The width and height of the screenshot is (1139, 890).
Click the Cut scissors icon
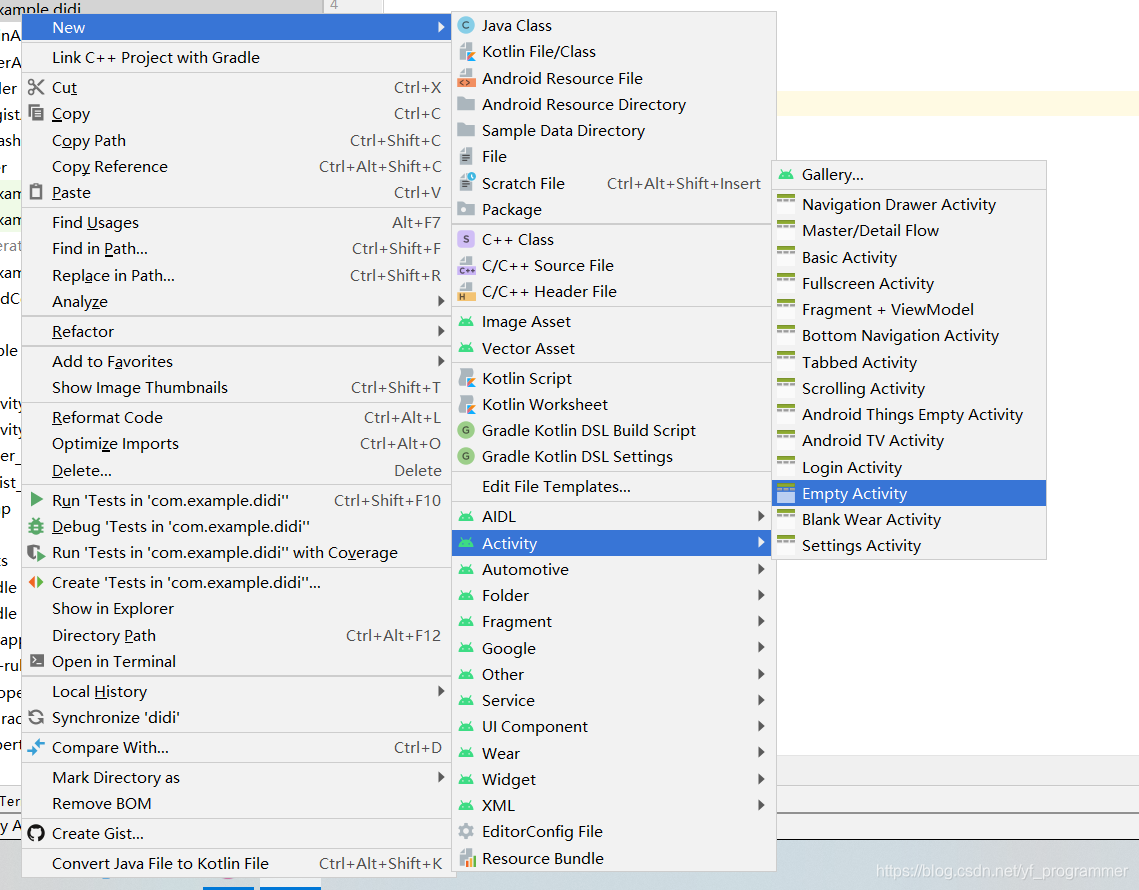tap(36, 87)
